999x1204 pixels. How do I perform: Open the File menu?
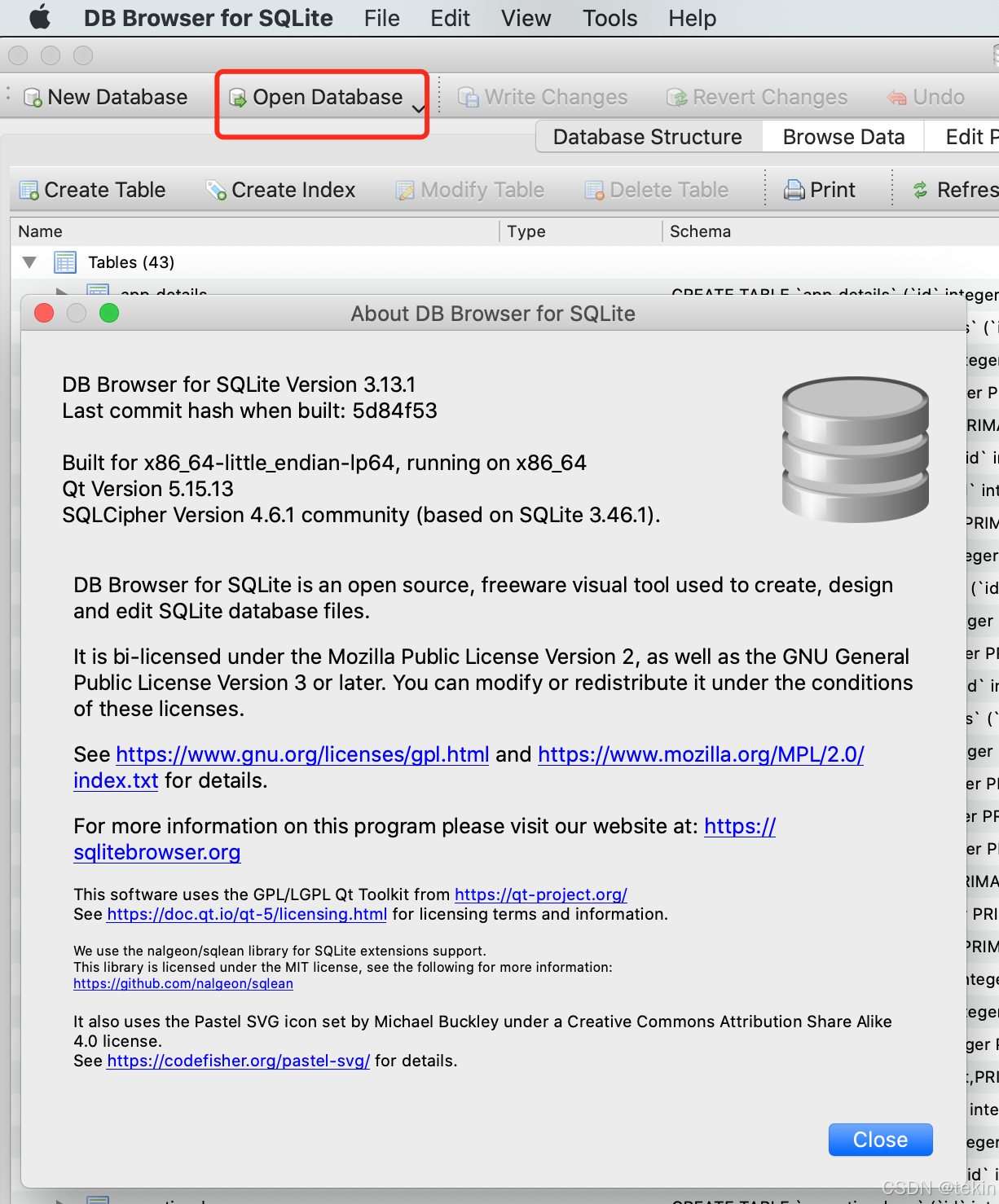[x=381, y=18]
